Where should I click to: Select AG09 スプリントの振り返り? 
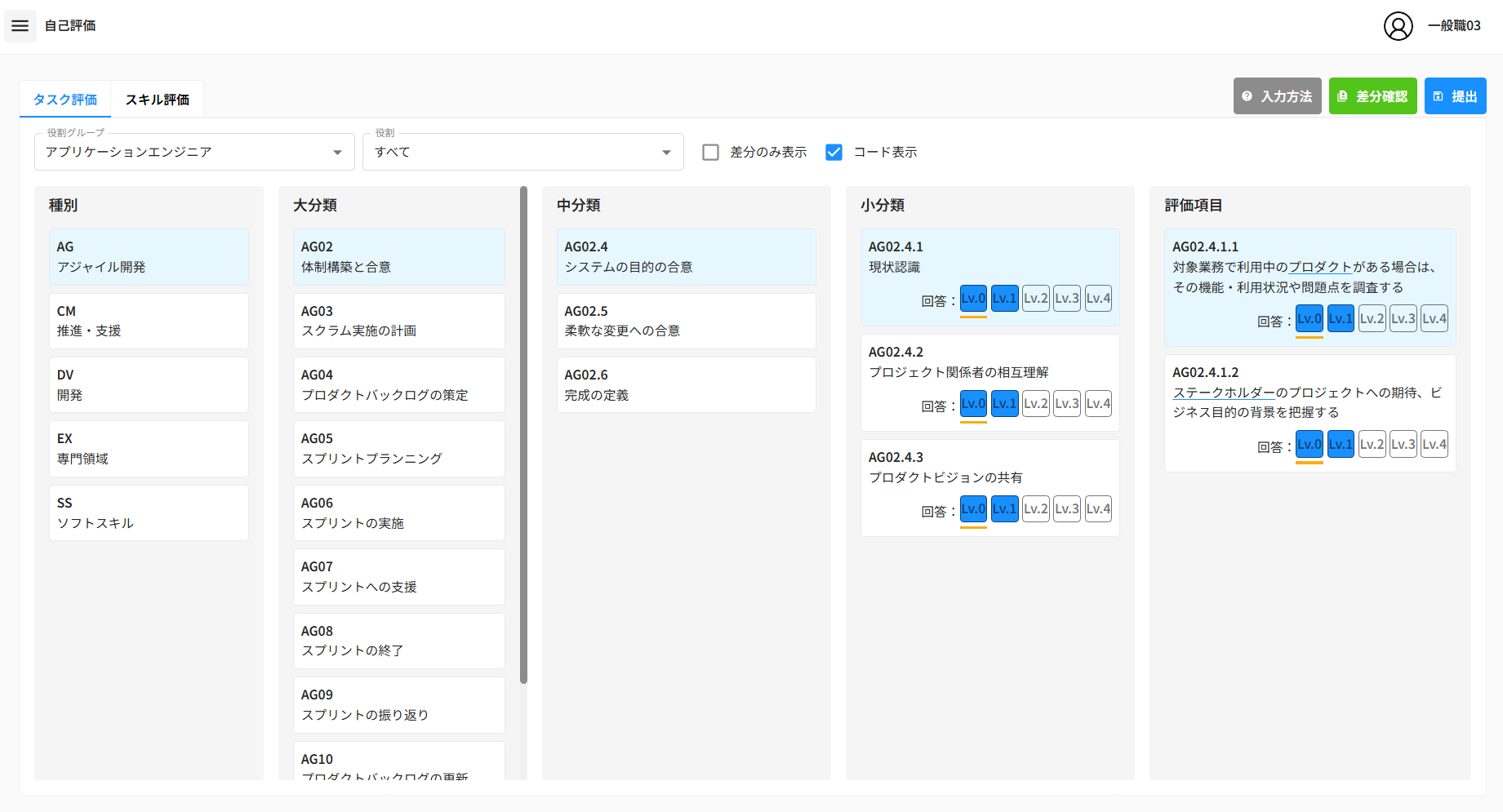coord(398,705)
